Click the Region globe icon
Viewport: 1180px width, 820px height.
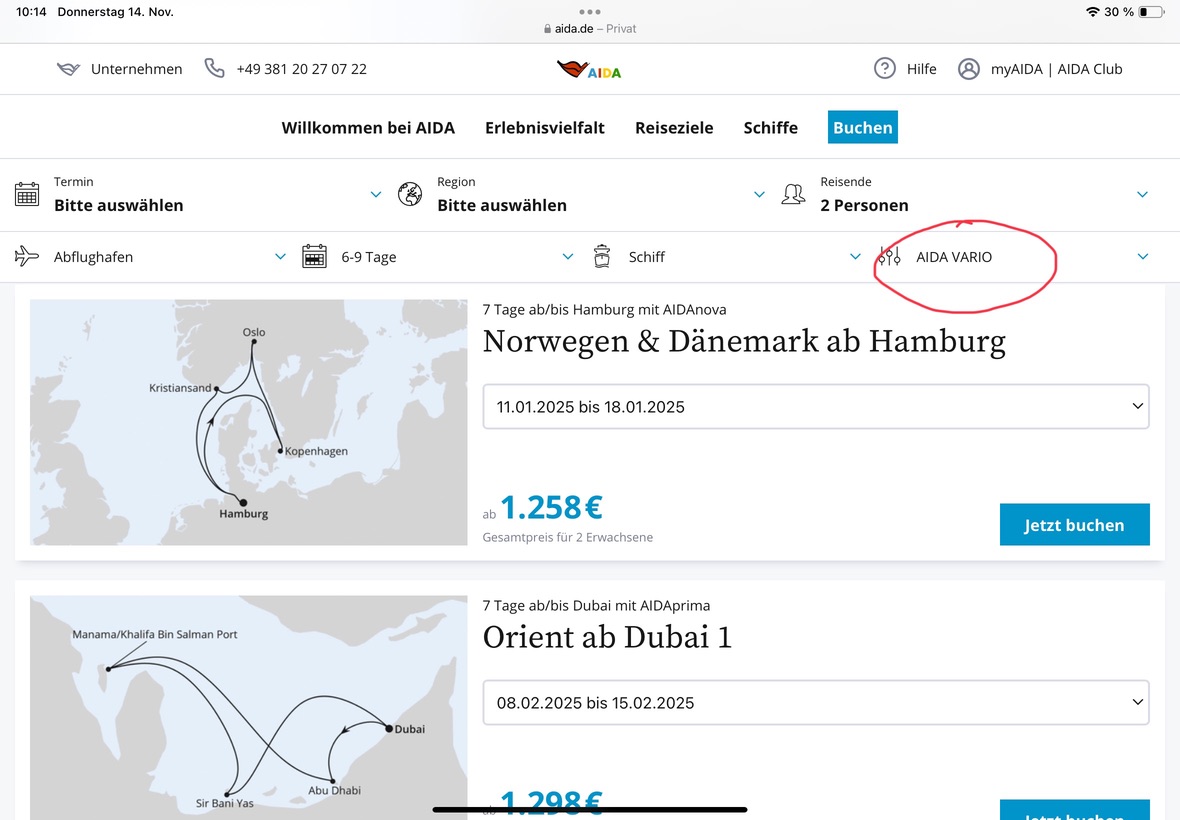[x=410, y=194]
